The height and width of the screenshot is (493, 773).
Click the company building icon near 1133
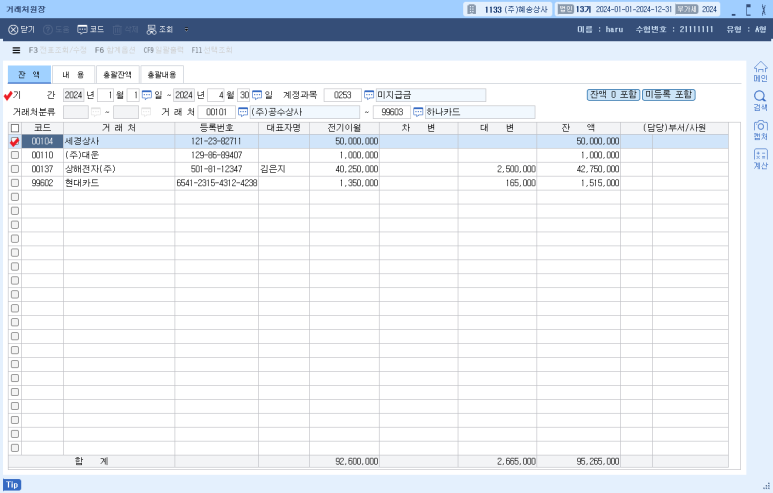(x=472, y=9)
